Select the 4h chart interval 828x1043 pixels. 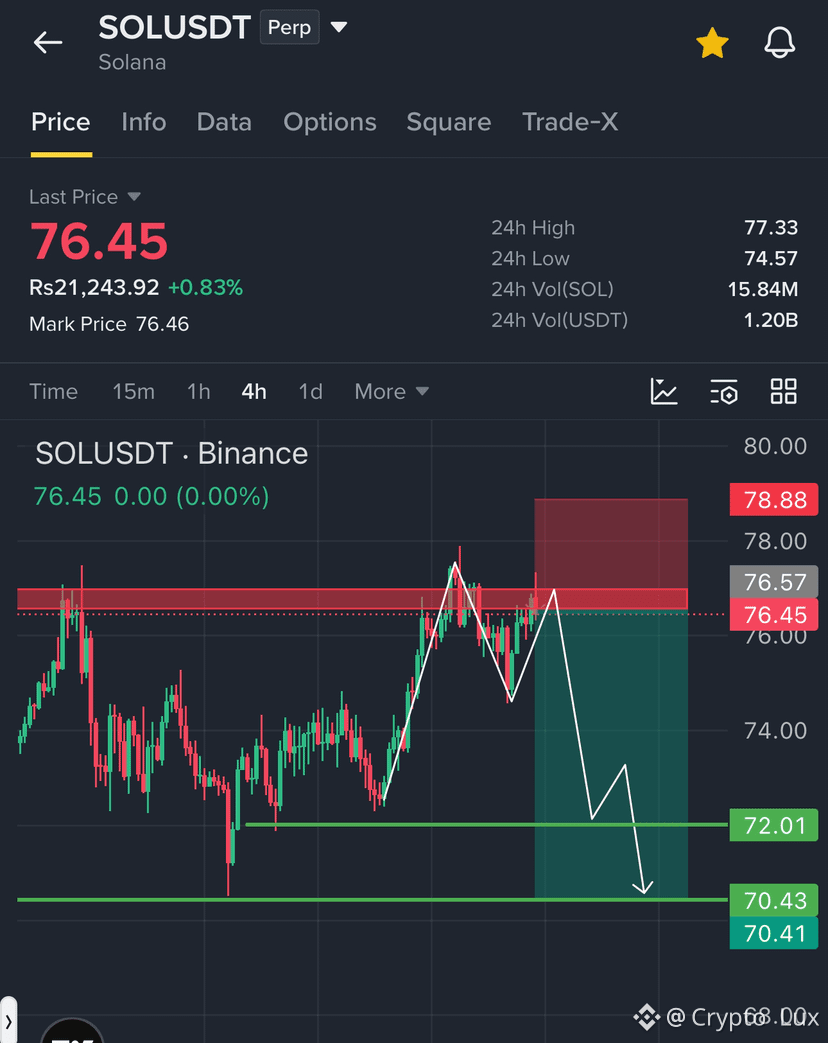[x=254, y=392]
